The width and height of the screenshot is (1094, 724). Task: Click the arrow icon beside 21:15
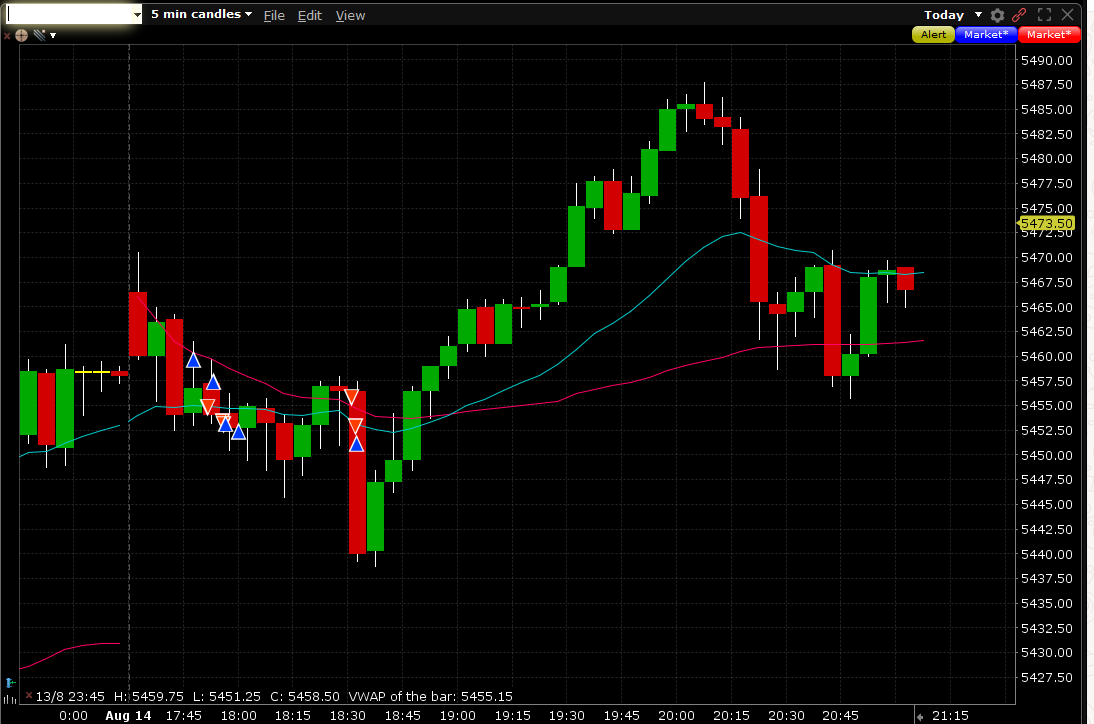pos(920,716)
